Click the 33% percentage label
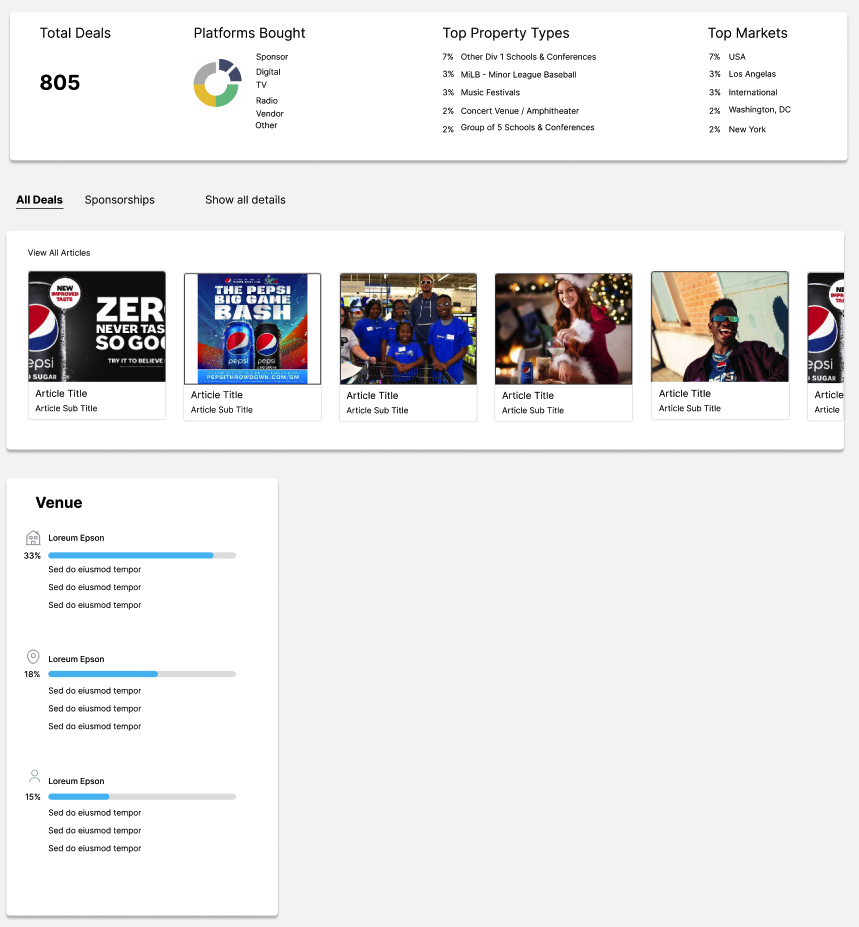The height and width of the screenshot is (927, 859). [x=32, y=556]
